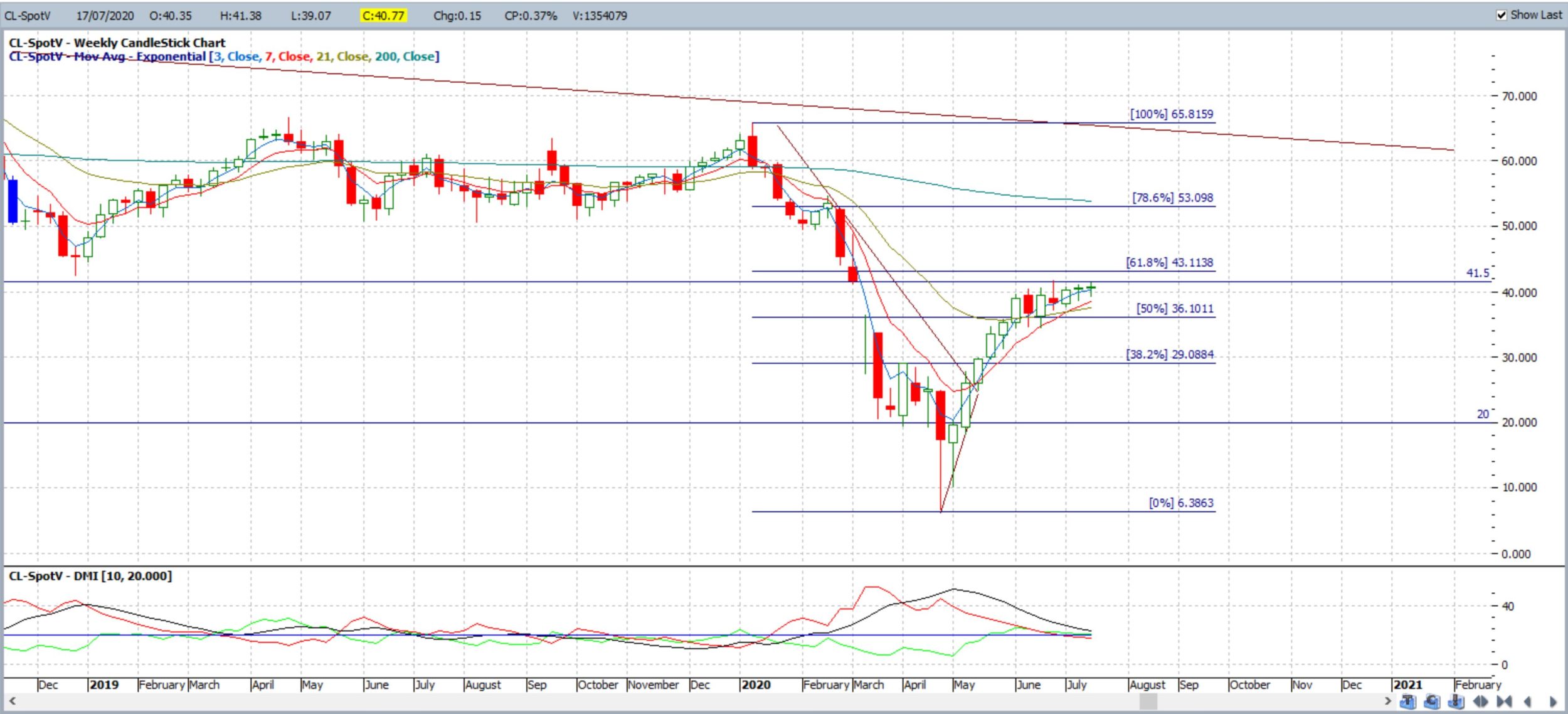Viewport: 1568px width, 714px height.
Task: Click the low value L:39.07
Action: click(310, 16)
